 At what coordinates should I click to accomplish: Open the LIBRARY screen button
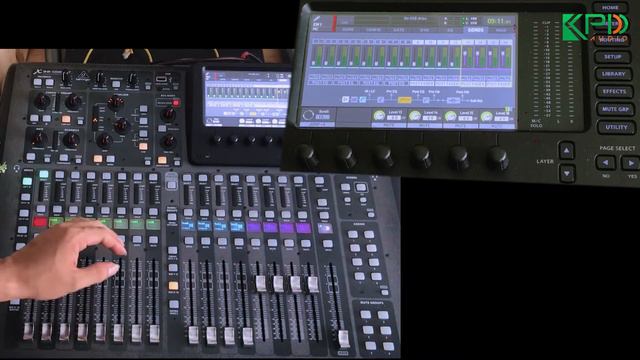[613, 74]
